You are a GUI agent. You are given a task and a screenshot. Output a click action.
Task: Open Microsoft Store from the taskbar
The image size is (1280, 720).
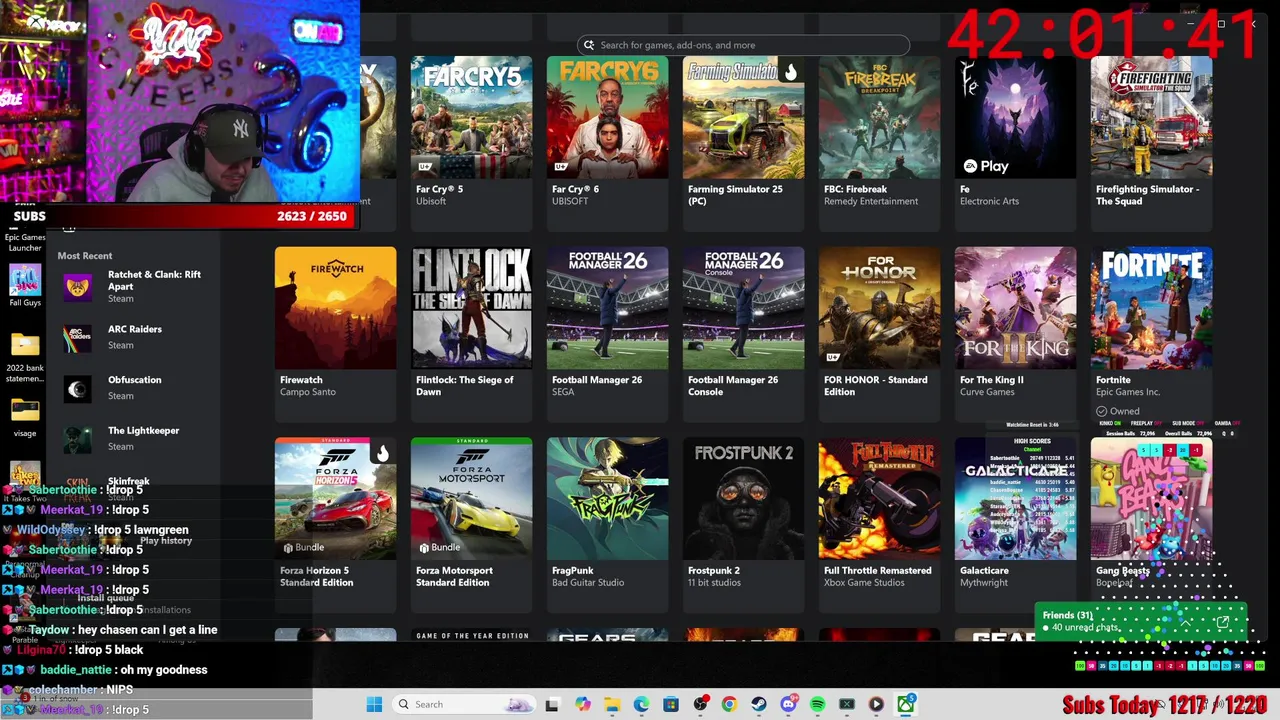(670, 704)
